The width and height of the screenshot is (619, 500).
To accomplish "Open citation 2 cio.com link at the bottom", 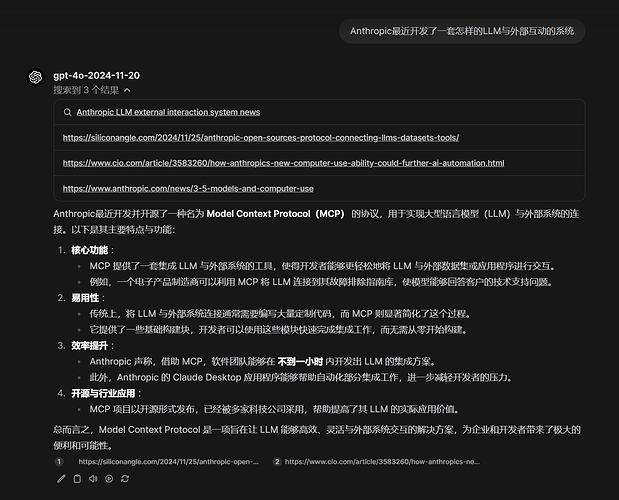I will pos(382,462).
